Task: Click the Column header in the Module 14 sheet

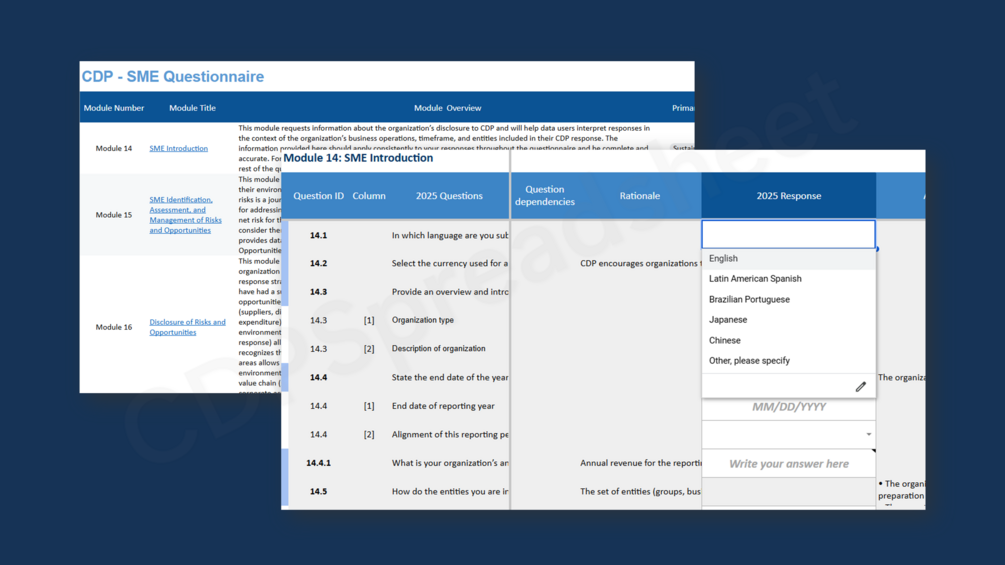Action: click(x=369, y=196)
